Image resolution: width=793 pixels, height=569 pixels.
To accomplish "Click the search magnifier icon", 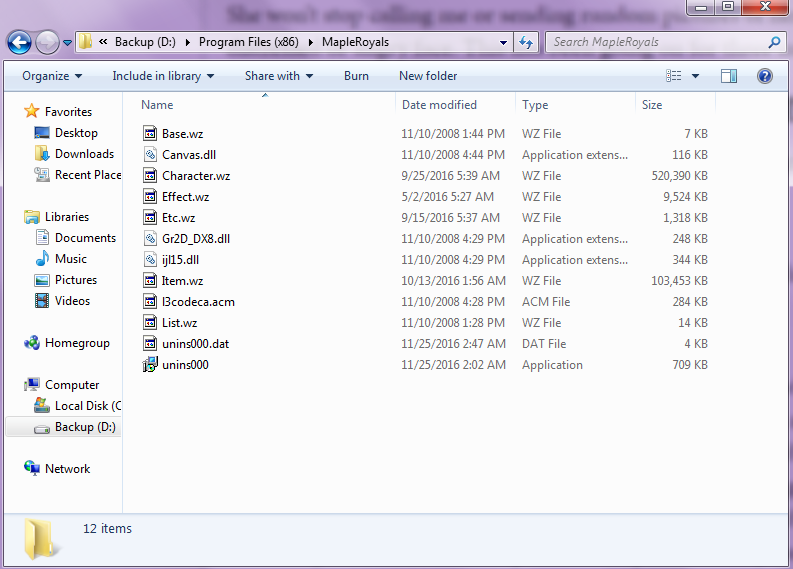I will point(774,42).
